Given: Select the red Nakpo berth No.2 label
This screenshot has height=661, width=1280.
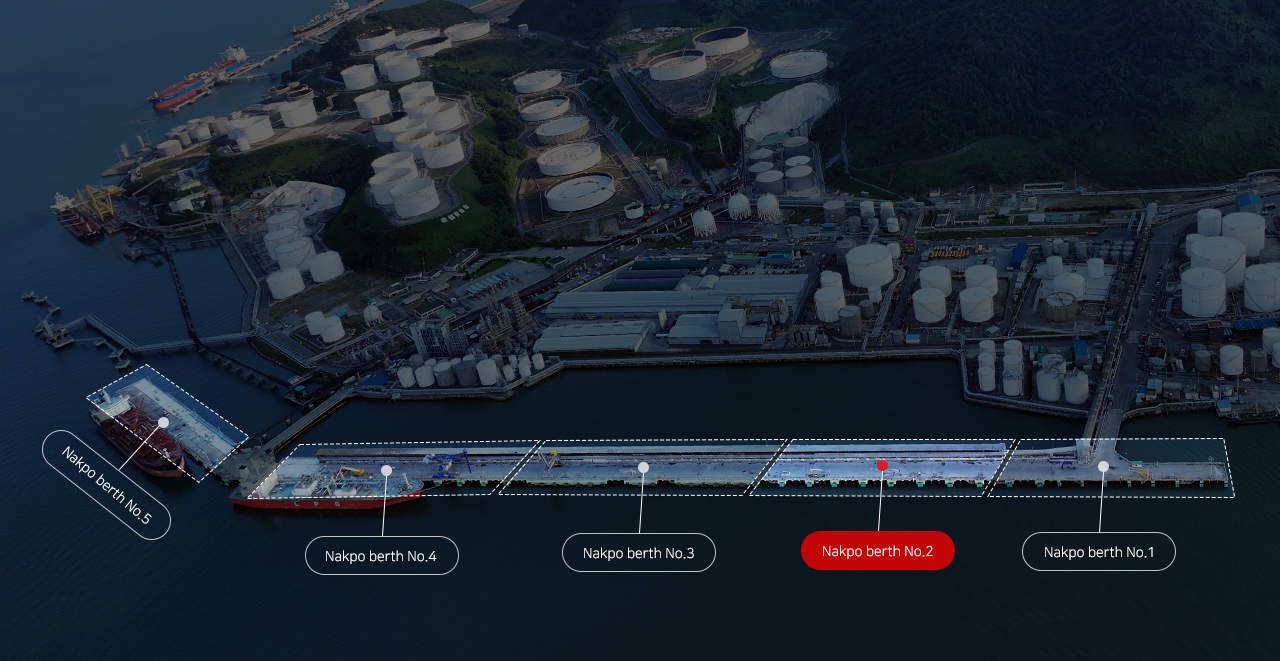Looking at the screenshot, I should [878, 551].
